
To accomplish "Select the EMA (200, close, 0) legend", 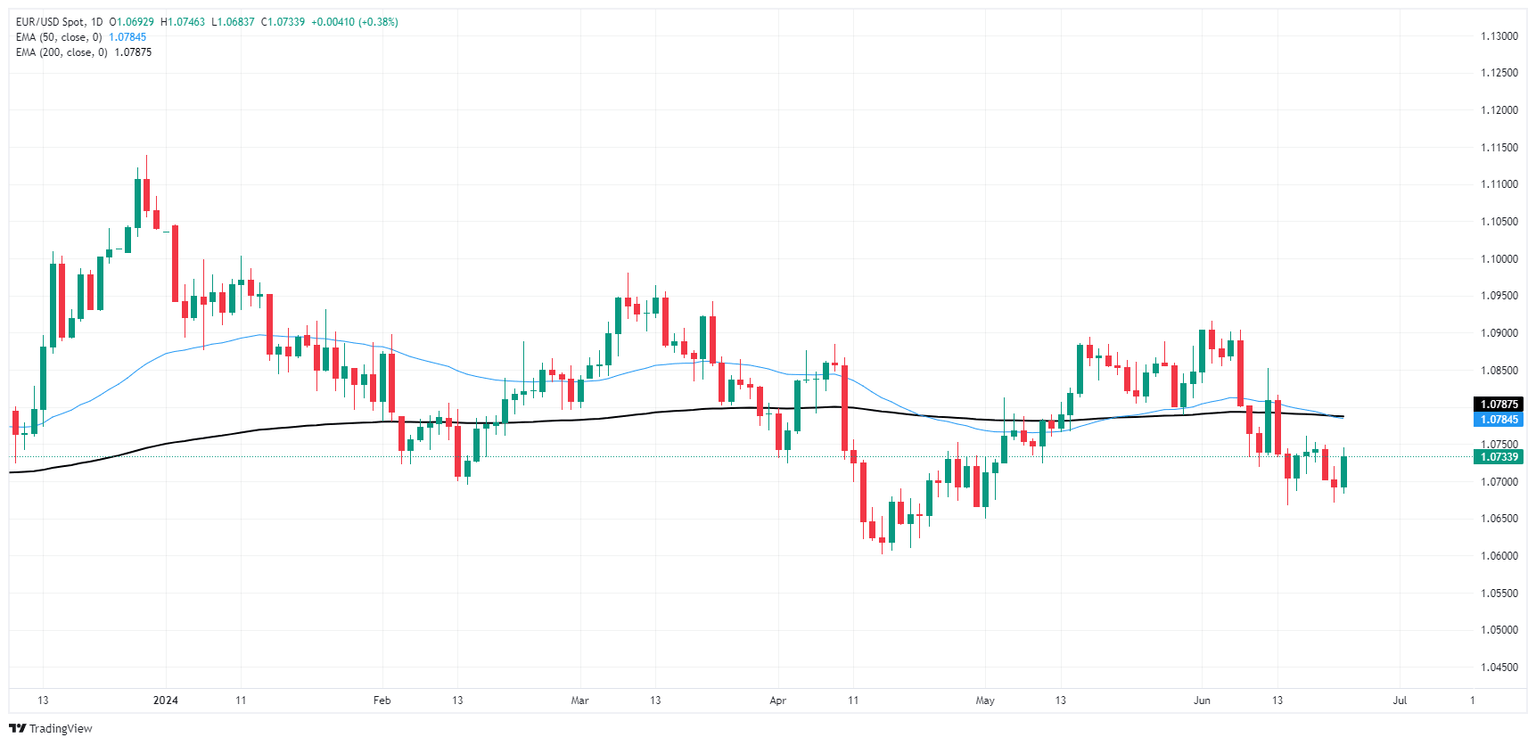I will (x=62, y=52).
